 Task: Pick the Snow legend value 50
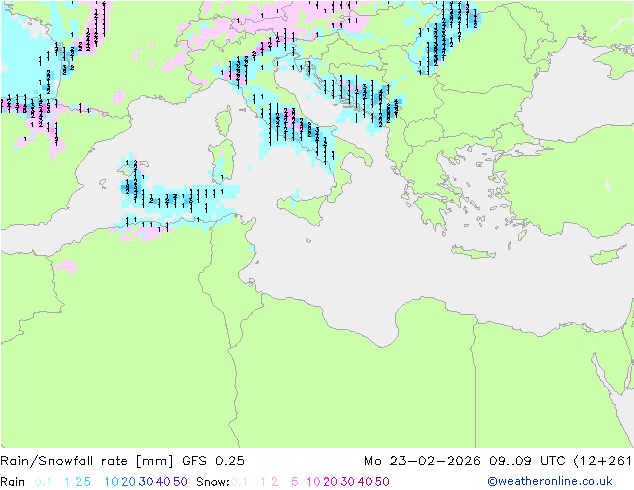click(382, 482)
